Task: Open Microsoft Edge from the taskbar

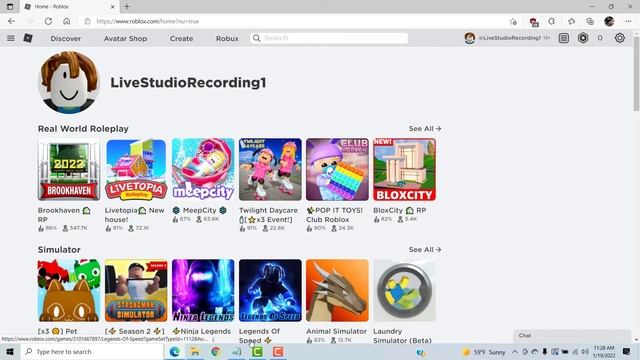Action: tap(175, 351)
